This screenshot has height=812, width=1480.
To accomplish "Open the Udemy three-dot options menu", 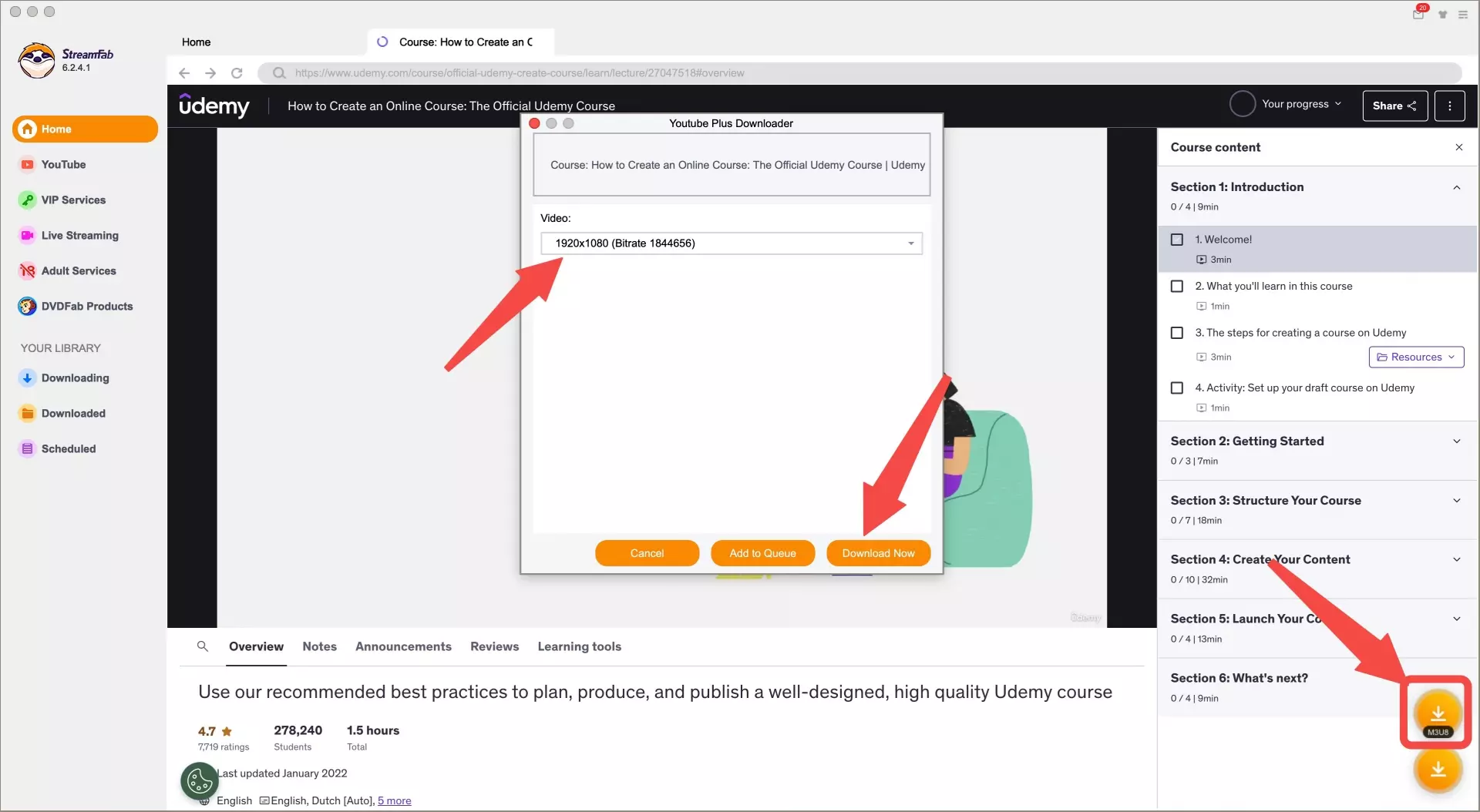I will (x=1449, y=106).
